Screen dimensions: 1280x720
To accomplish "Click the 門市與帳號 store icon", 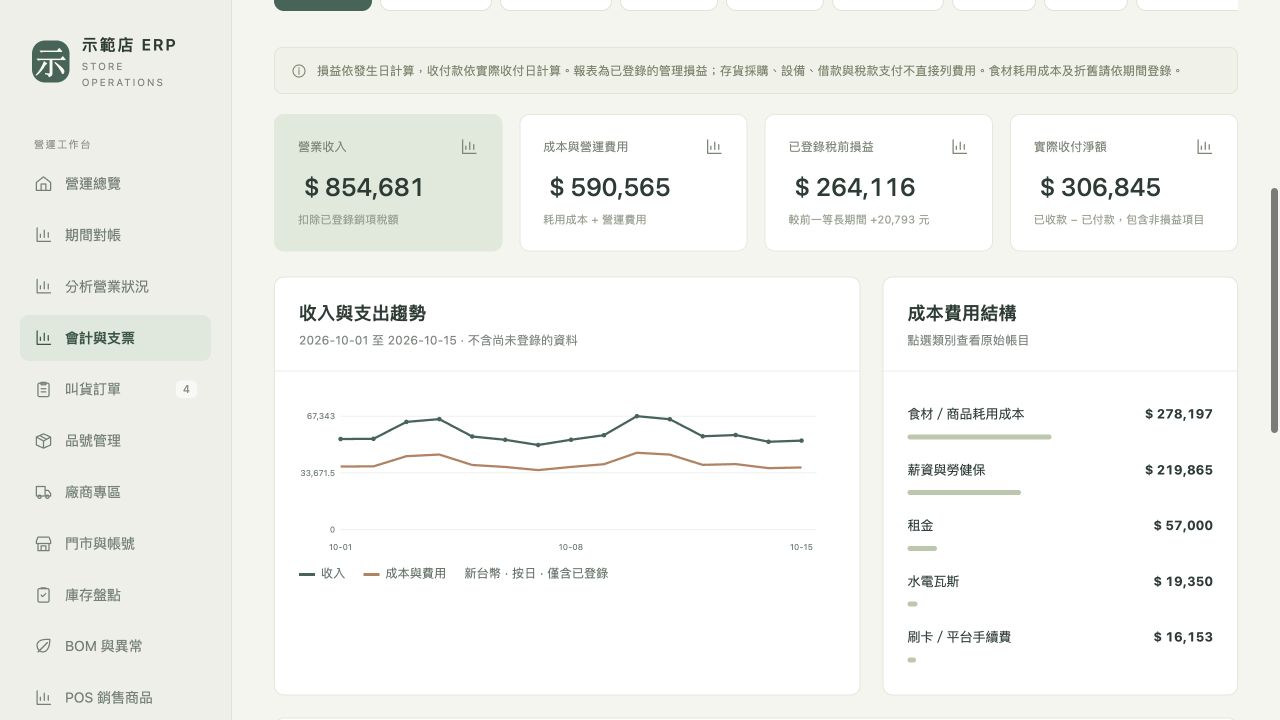I will click(x=43, y=544).
